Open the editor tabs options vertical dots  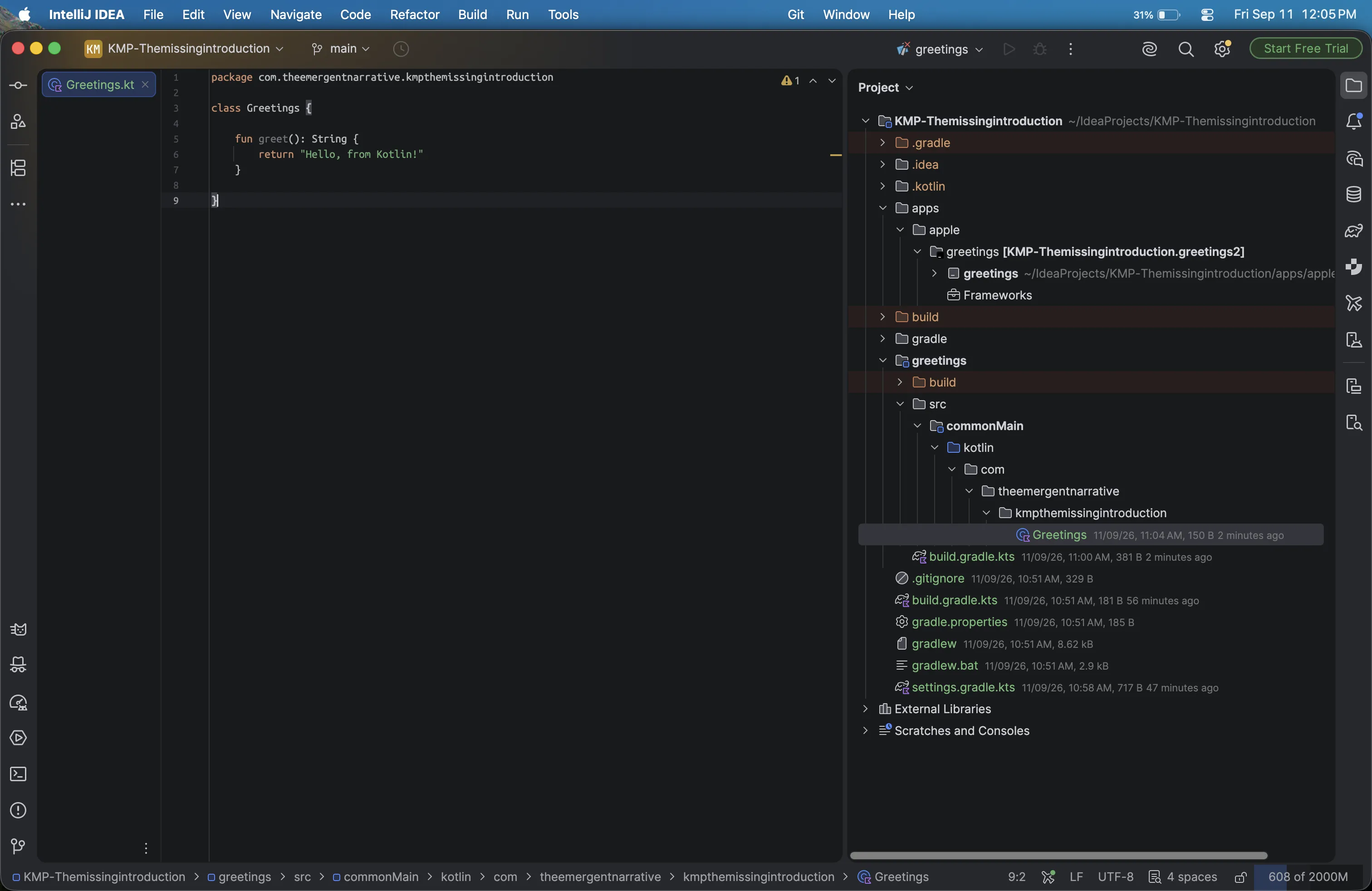[x=146, y=848]
